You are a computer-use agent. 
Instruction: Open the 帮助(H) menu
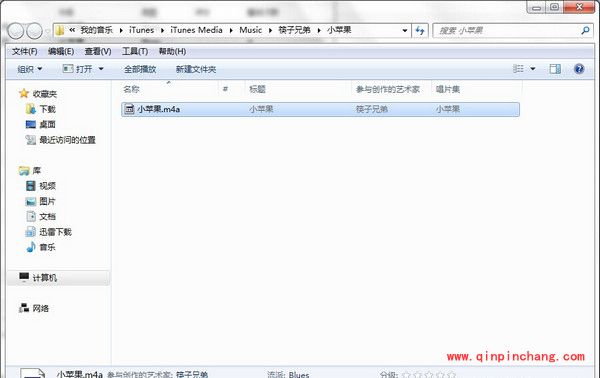tap(172, 51)
